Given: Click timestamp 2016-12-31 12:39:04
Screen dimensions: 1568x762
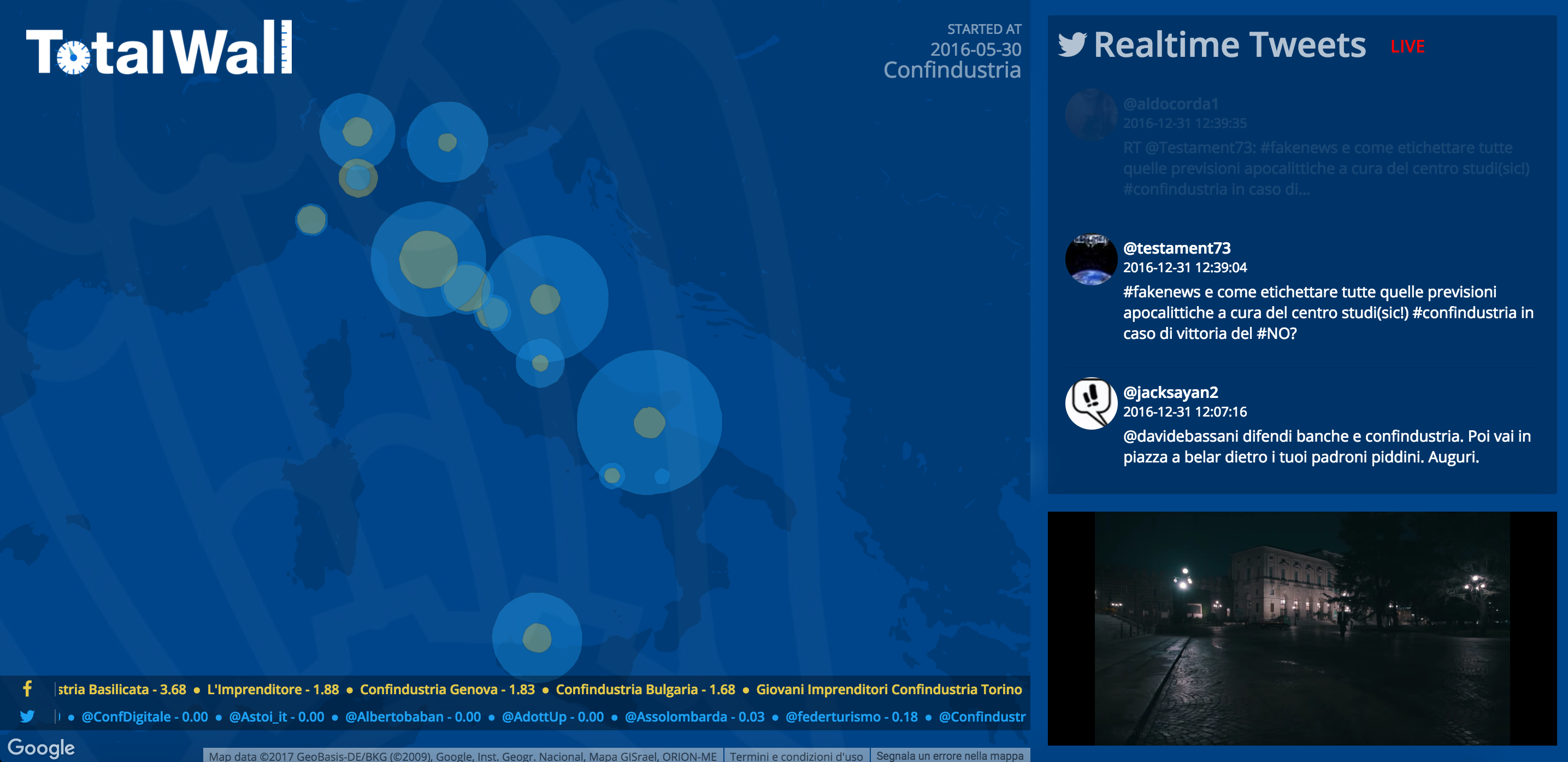Looking at the screenshot, I should [x=1184, y=267].
